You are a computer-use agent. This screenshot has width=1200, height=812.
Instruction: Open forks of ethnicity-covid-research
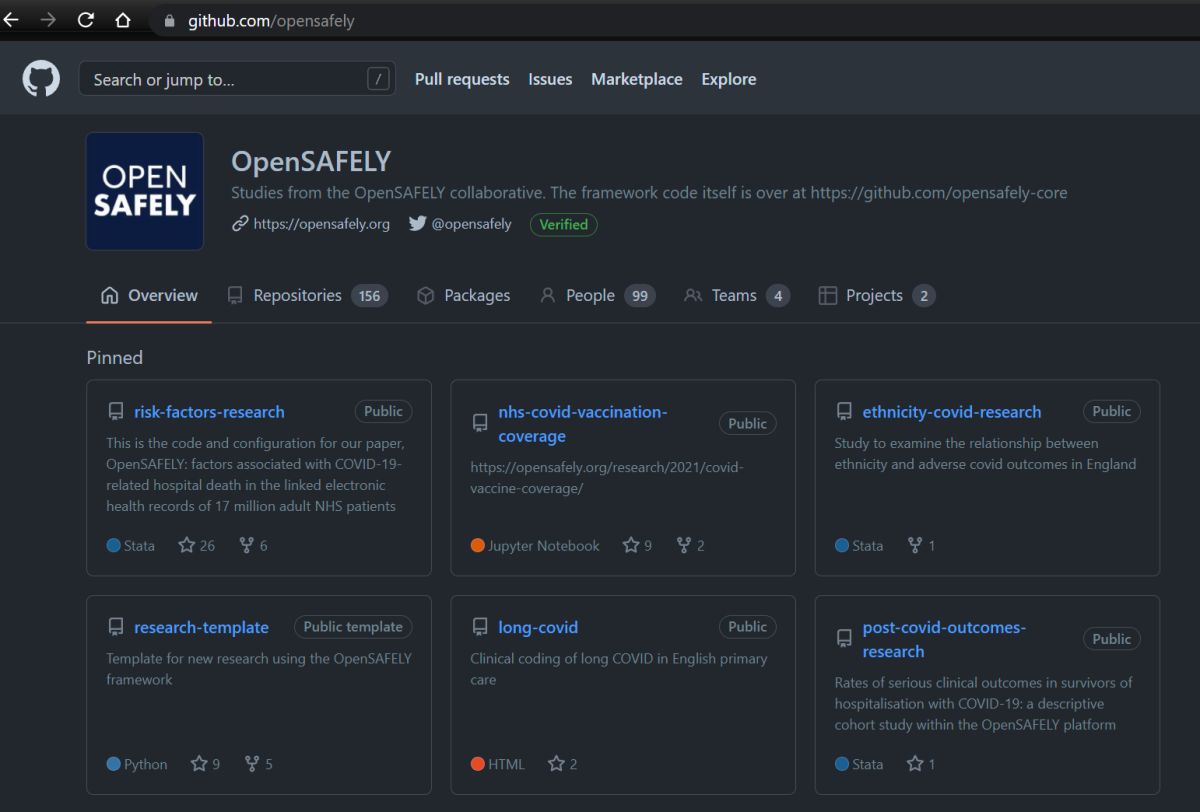[921, 545]
